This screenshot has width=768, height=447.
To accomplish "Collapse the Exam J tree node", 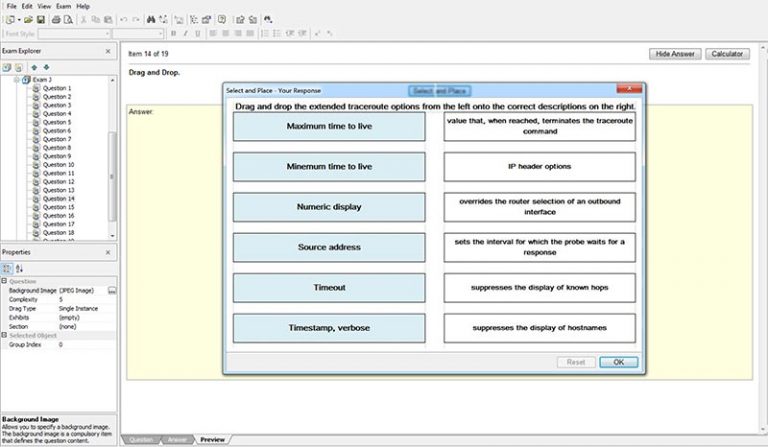I will 17,79.
